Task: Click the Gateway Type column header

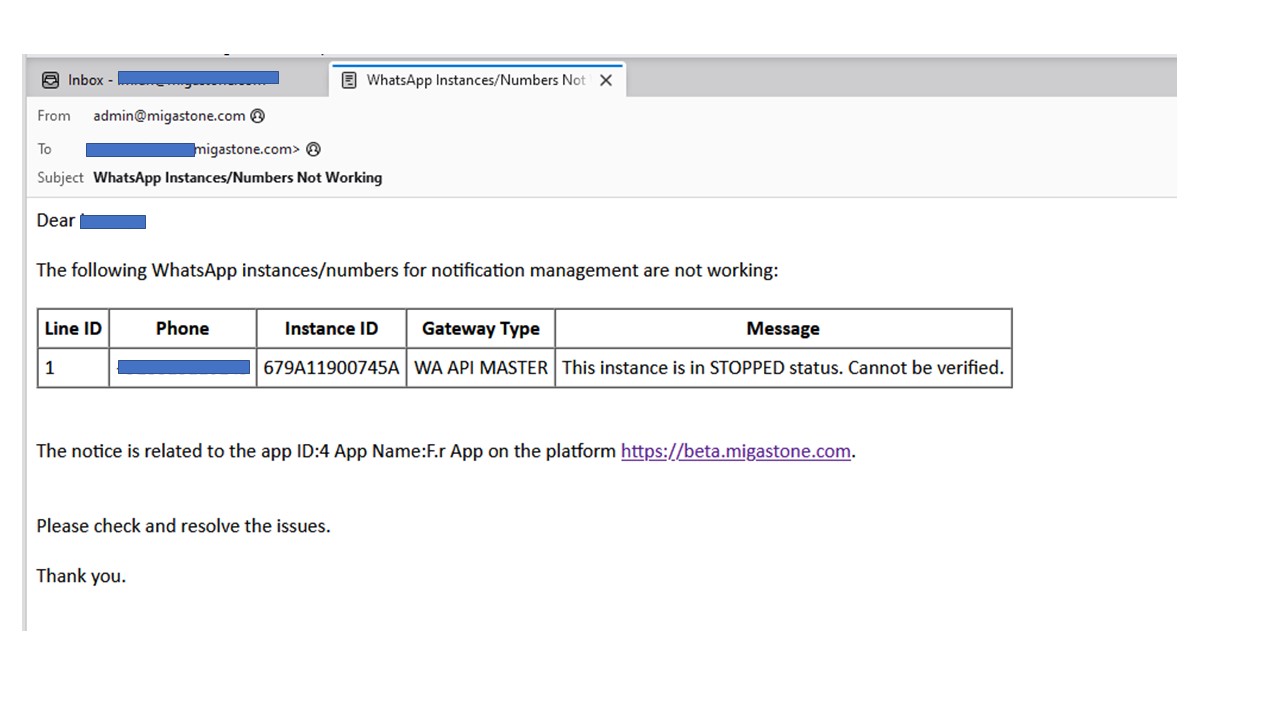Action: [480, 328]
